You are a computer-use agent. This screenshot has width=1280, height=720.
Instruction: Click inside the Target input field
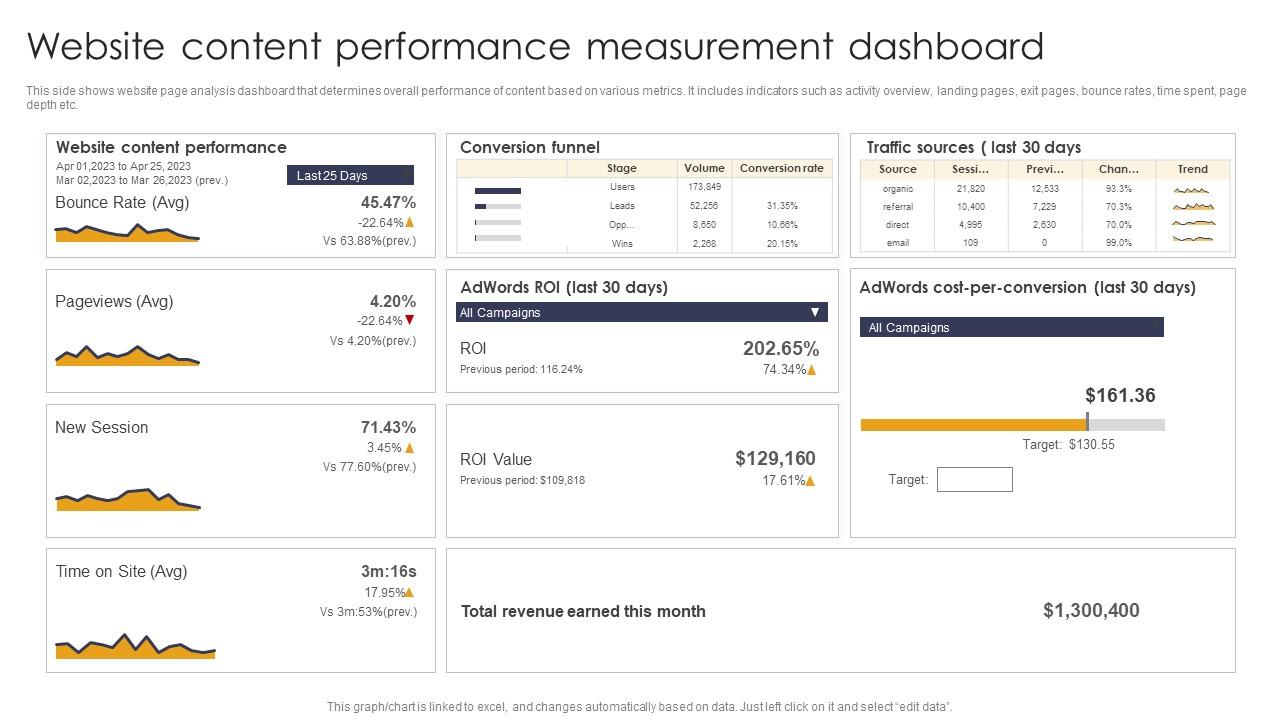click(x=974, y=479)
